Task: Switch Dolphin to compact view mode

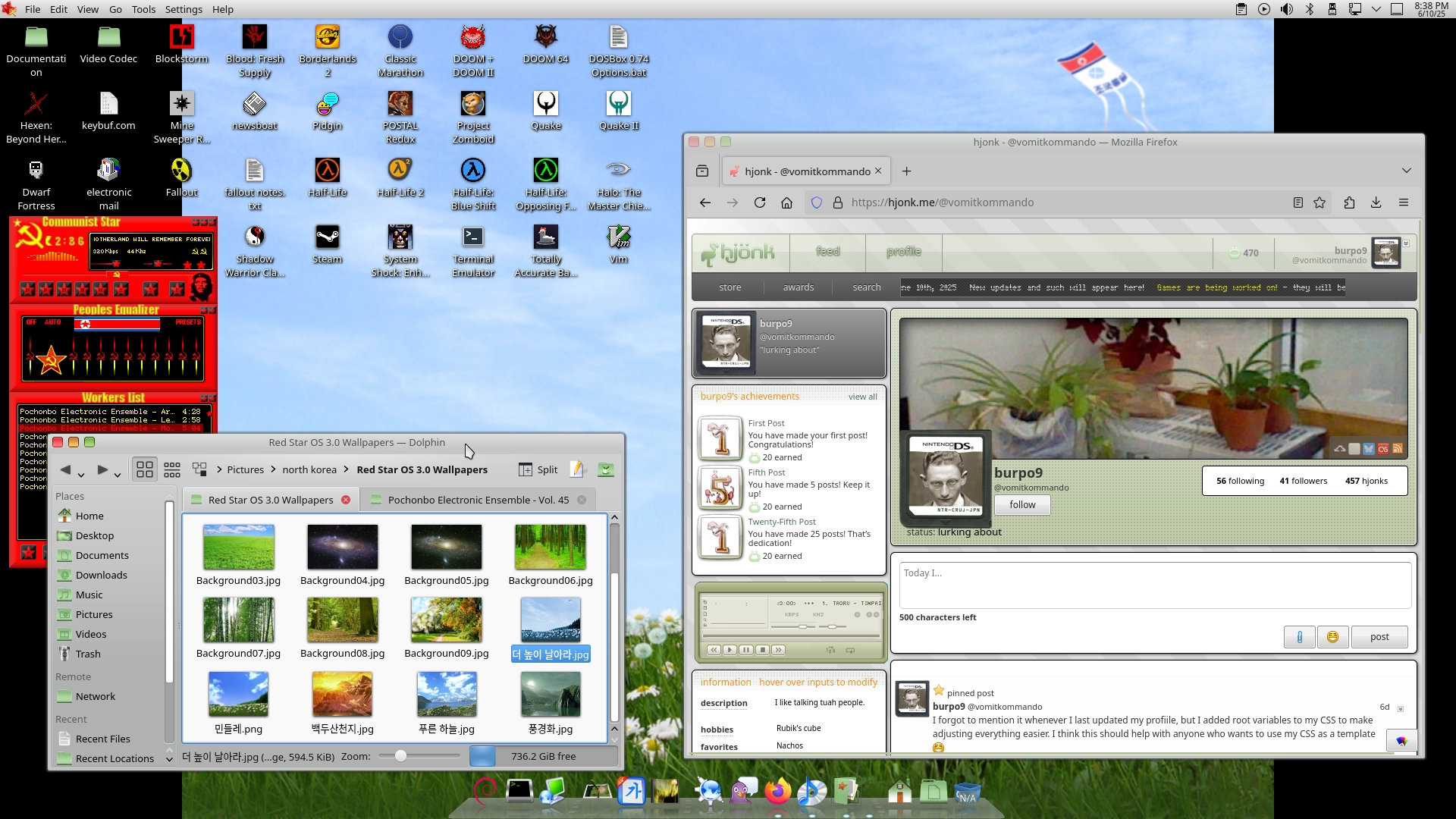Action: click(x=172, y=469)
